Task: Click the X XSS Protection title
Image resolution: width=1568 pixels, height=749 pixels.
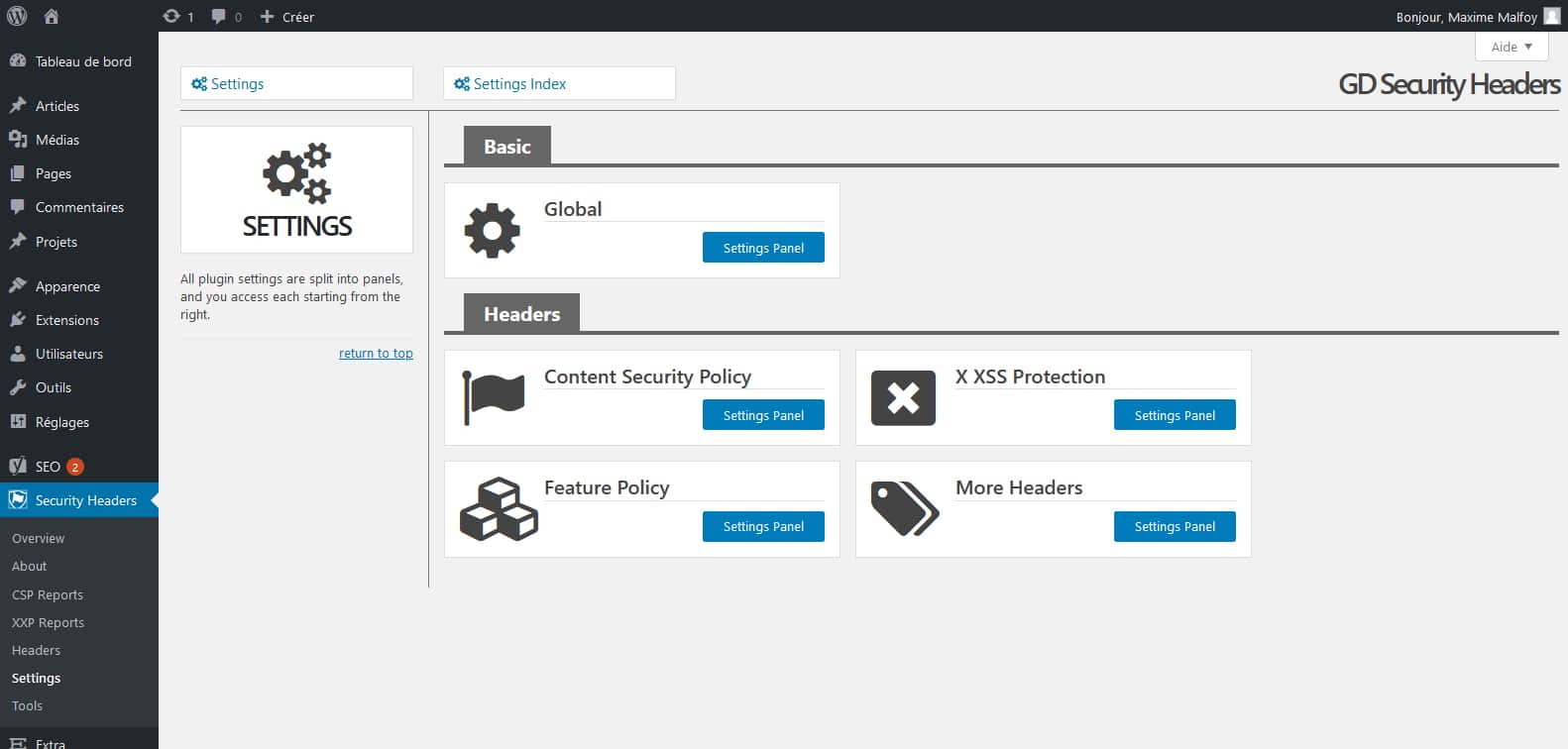Action: [1030, 376]
